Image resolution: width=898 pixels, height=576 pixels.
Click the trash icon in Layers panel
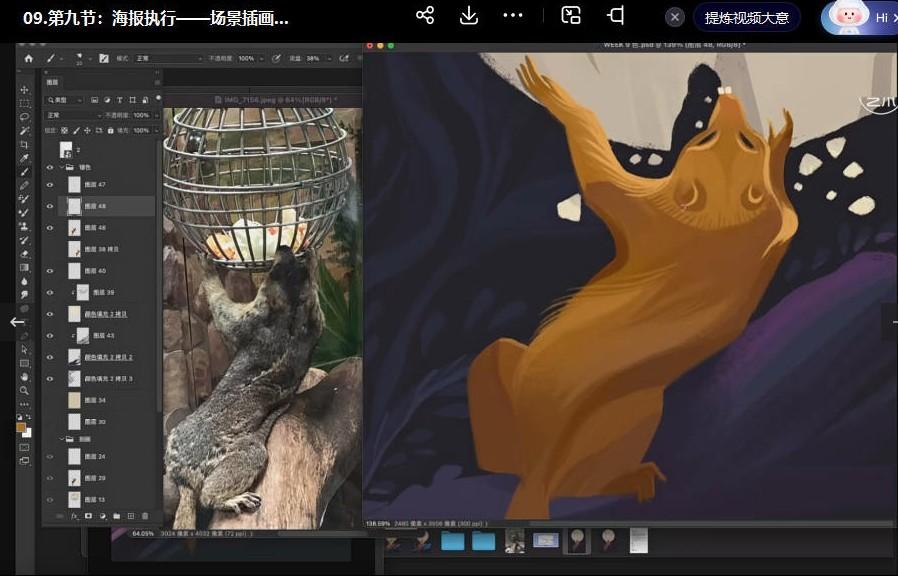coord(145,516)
